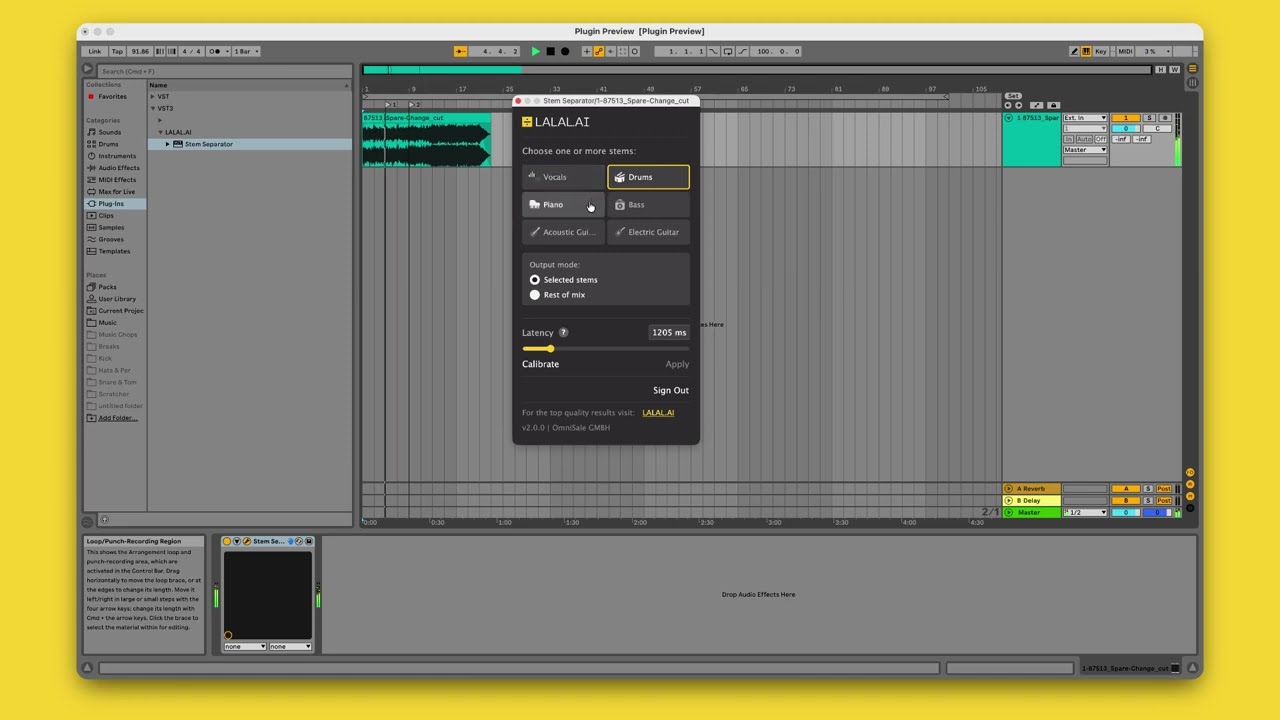Select the Bass stem button
The width and height of the screenshot is (1280, 720).
648,205
